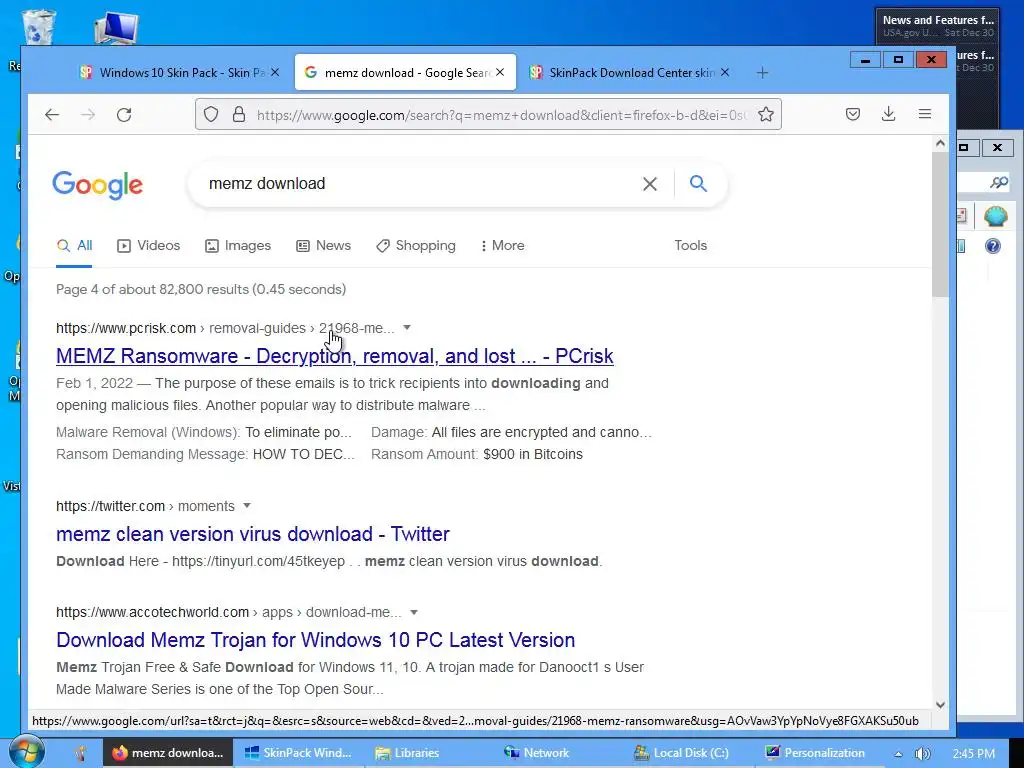Close the memz download Google Search tab
Image resolution: width=1024 pixels, height=768 pixels.
(500, 72)
